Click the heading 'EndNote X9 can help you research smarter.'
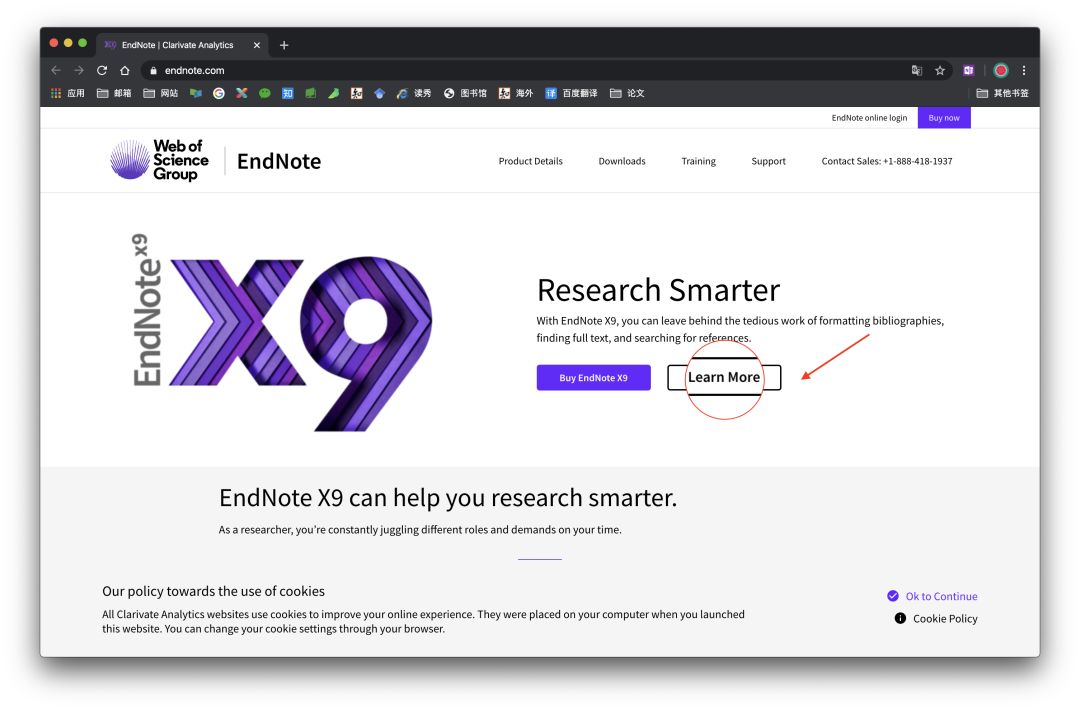Viewport: 1080px width, 710px height. click(x=448, y=497)
